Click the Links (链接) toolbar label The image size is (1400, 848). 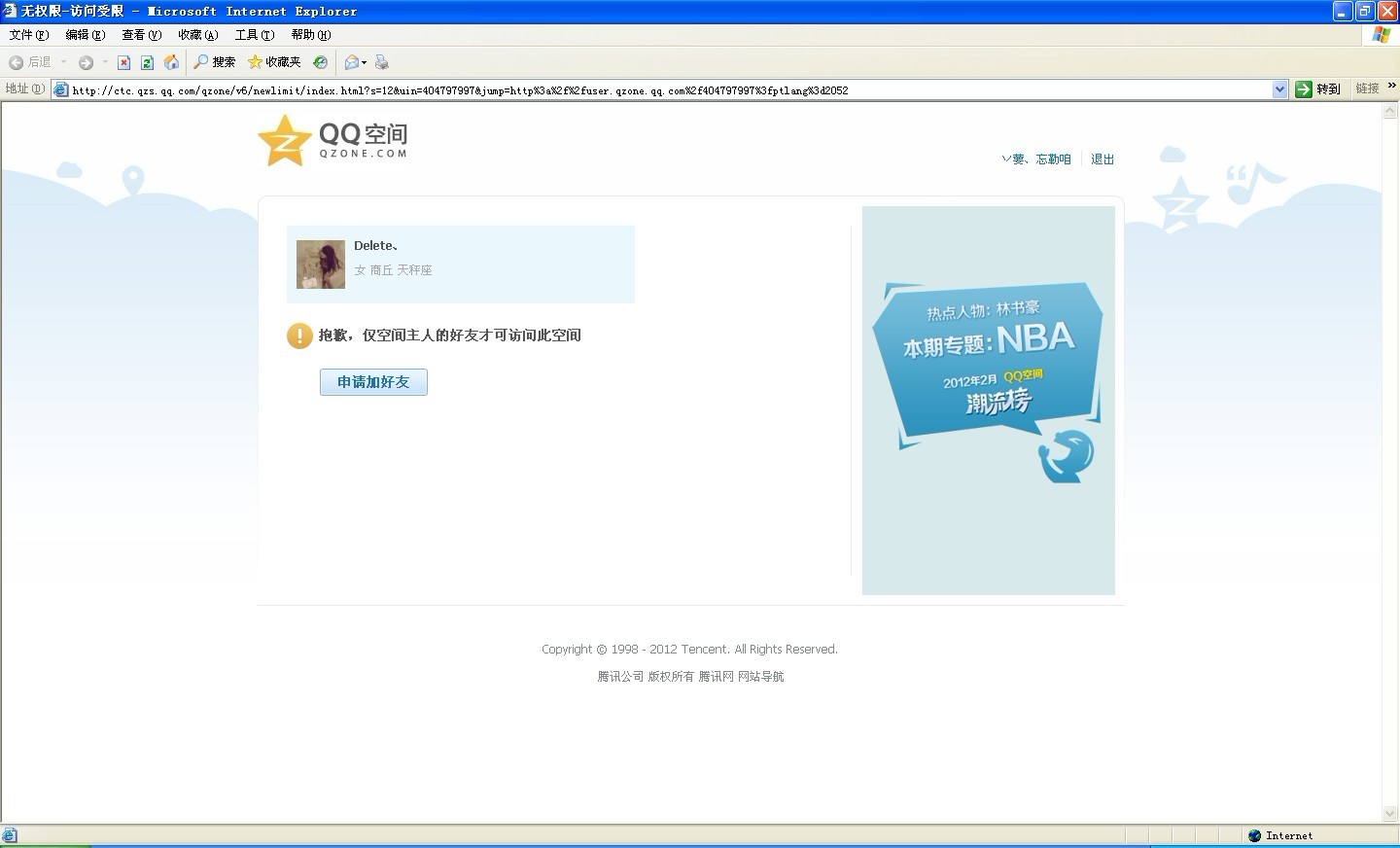pos(1367,88)
